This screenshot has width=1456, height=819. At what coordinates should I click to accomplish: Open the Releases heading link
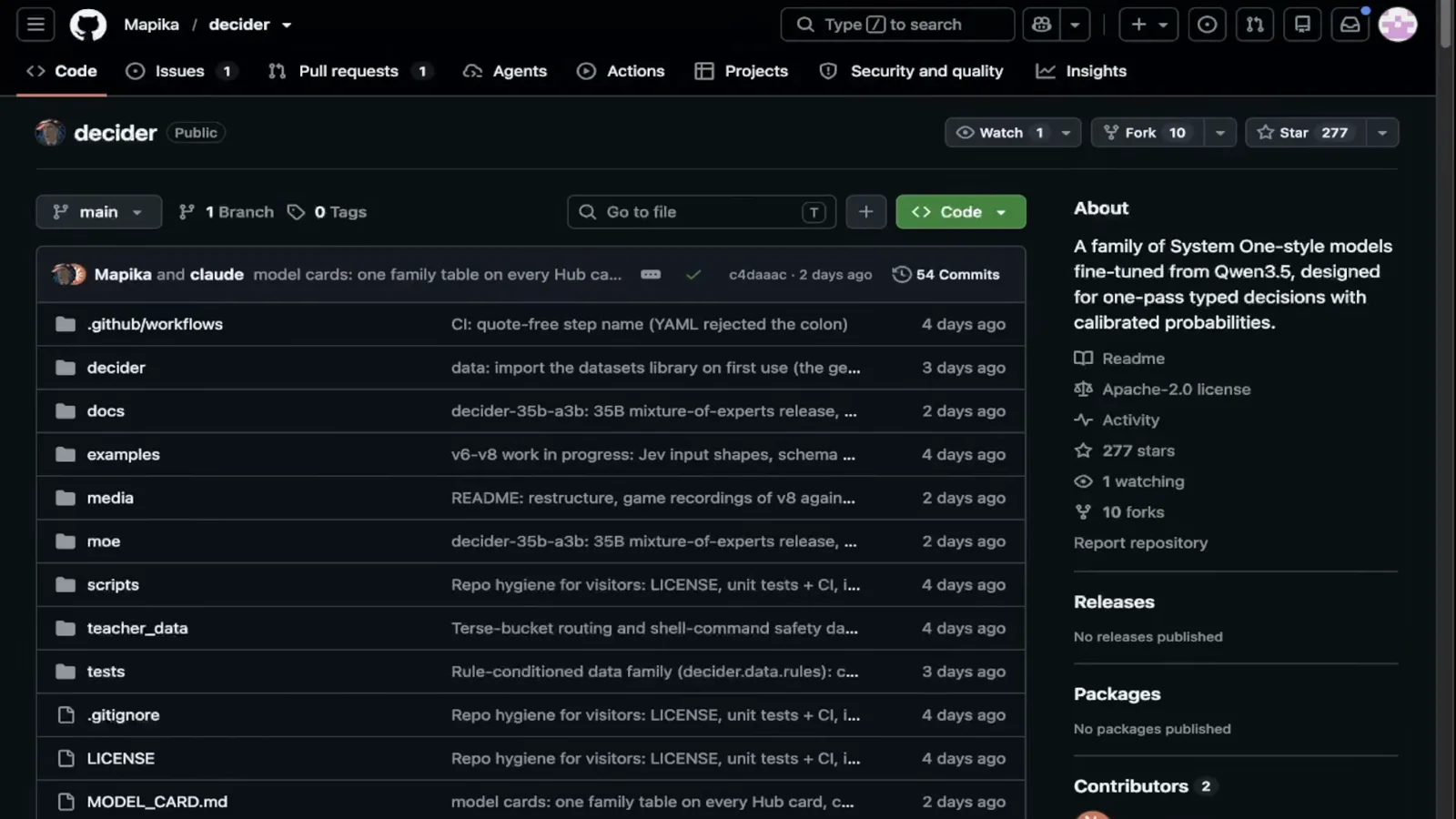(1114, 602)
